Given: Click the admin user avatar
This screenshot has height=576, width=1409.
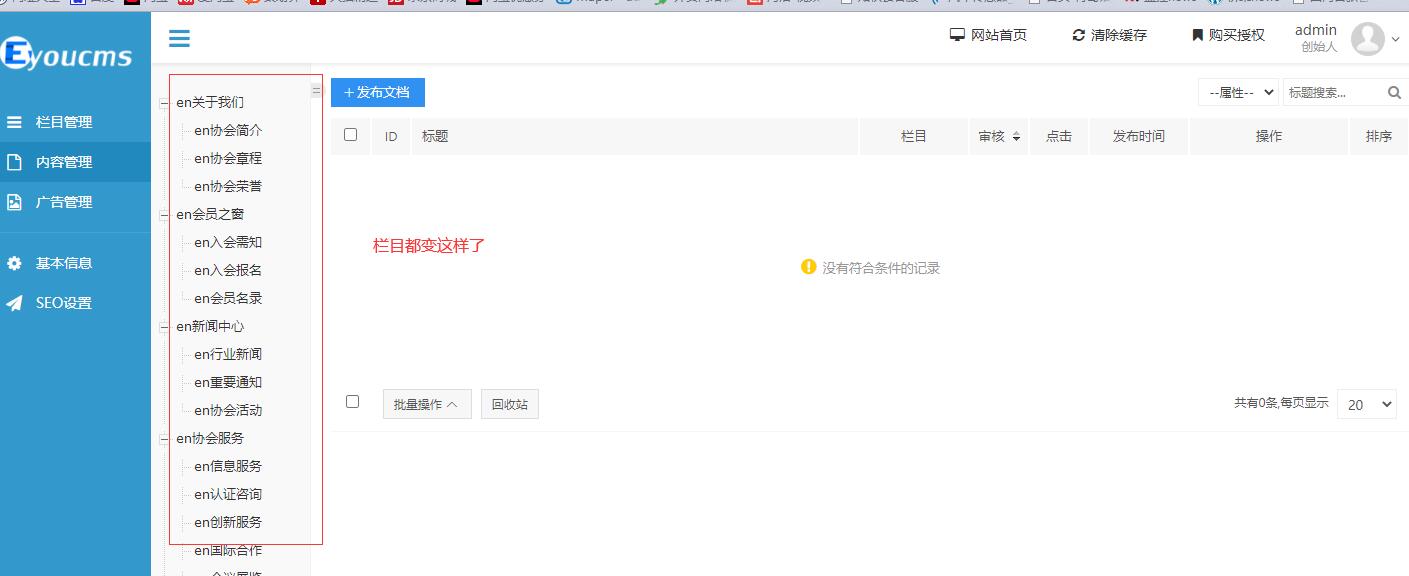Looking at the screenshot, I should (1367, 39).
